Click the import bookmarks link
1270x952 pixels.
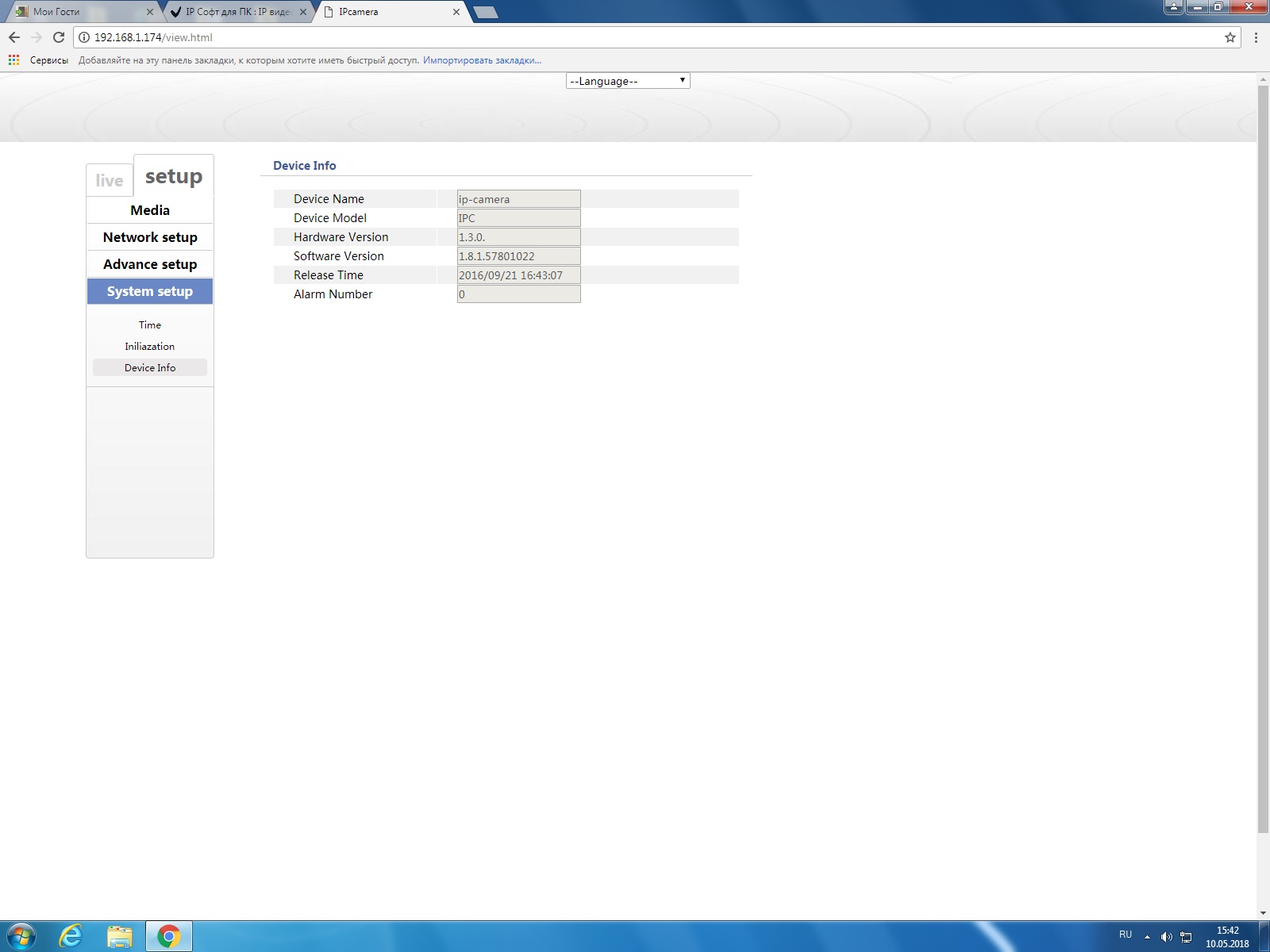click(482, 60)
